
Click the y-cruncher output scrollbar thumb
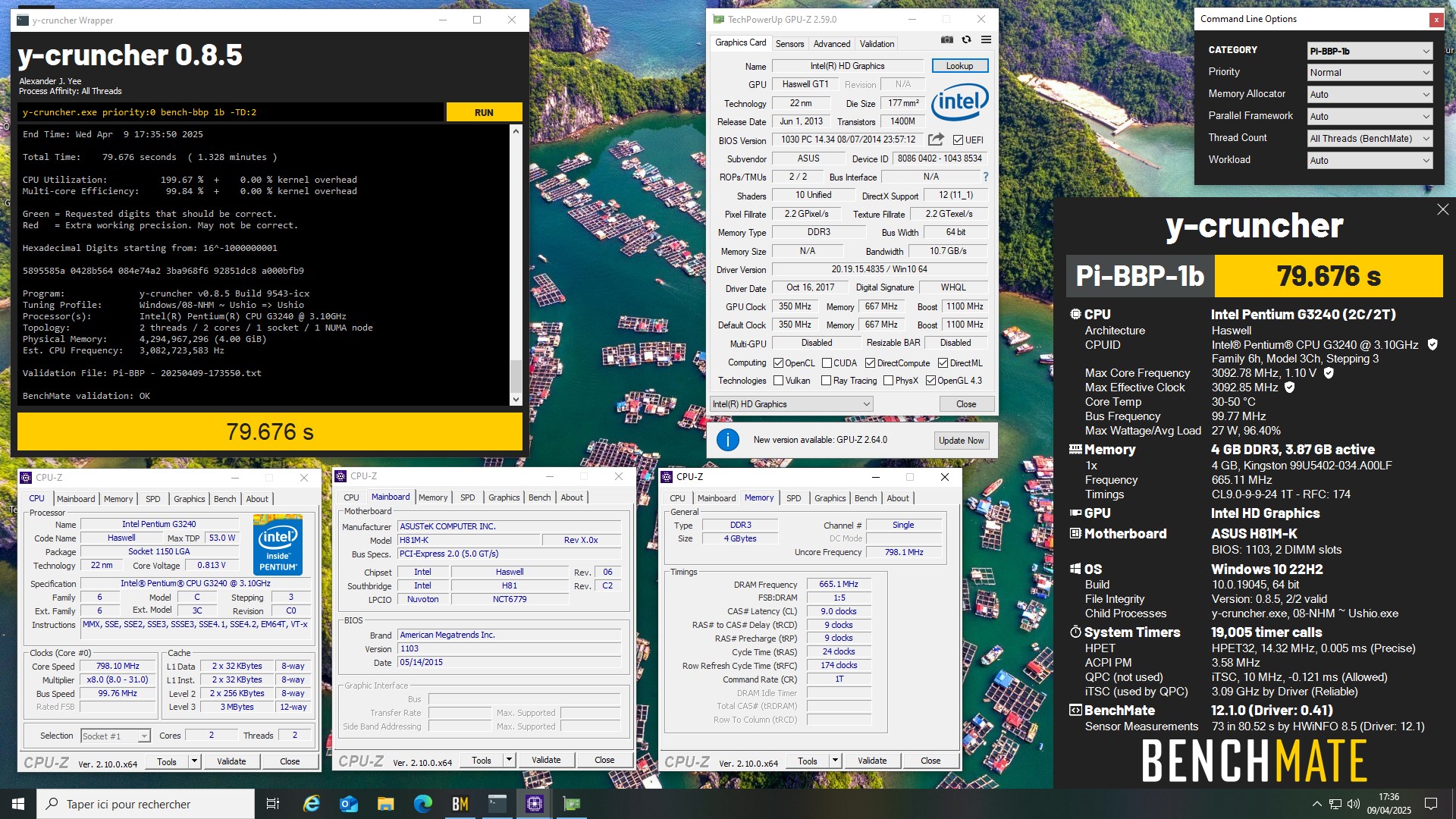point(516,377)
